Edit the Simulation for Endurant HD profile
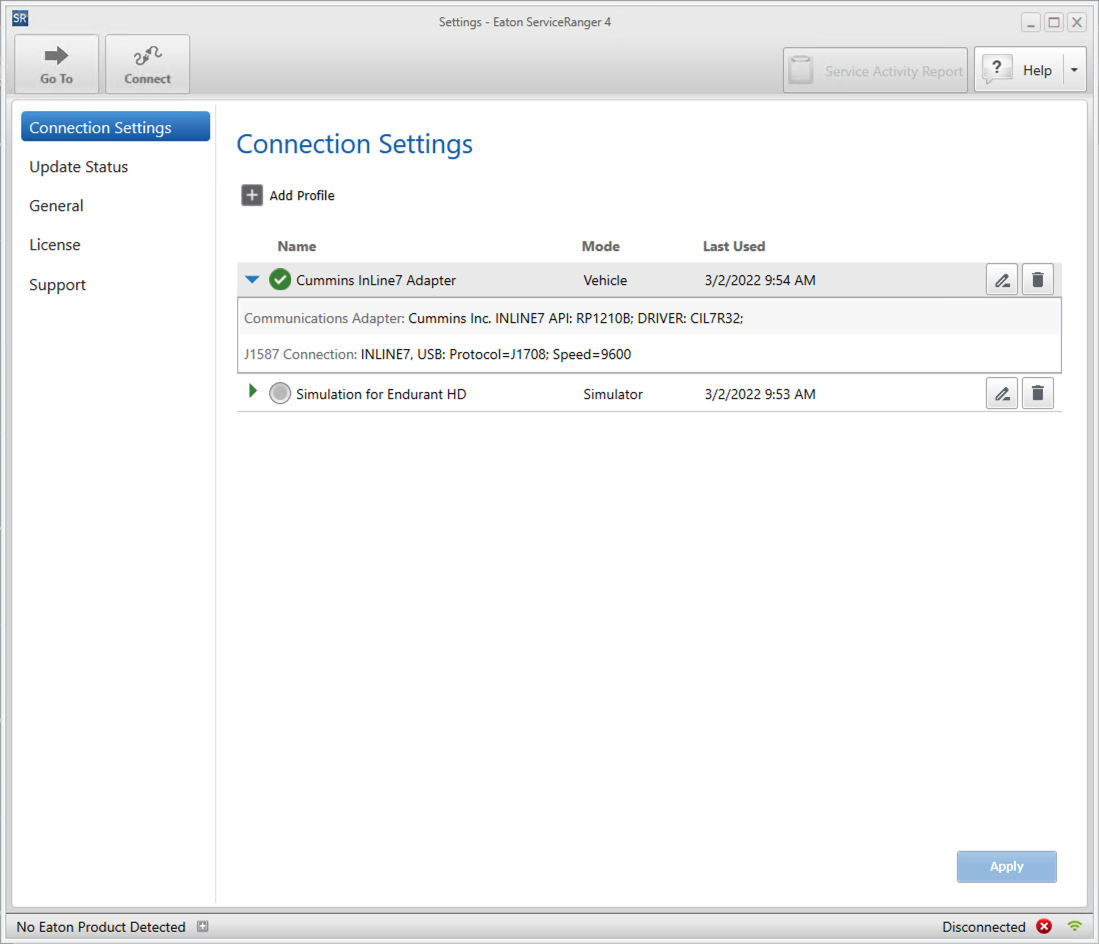The width and height of the screenshot is (1099, 944). [x=1002, y=393]
